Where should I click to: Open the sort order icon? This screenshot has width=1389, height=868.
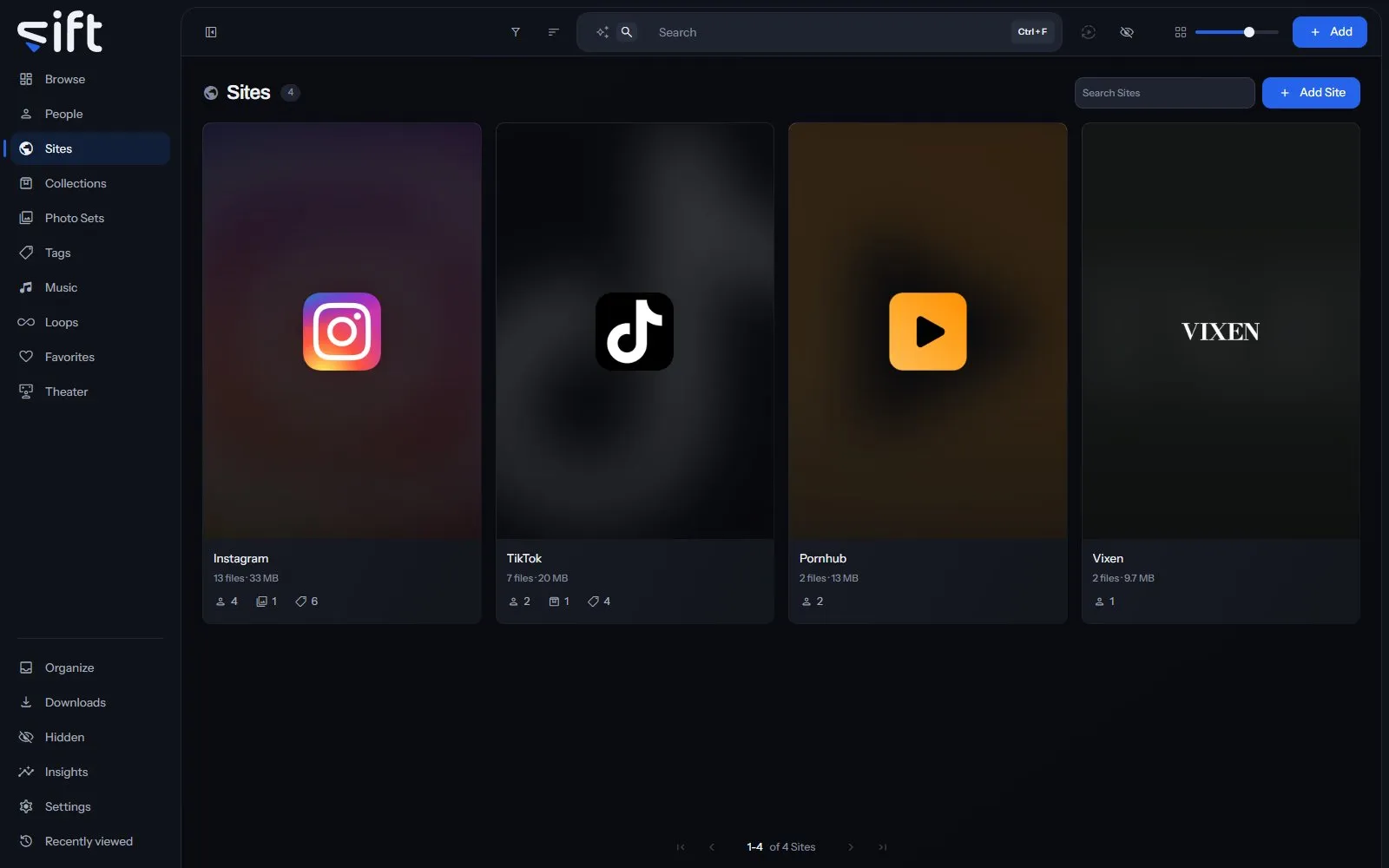tap(553, 32)
